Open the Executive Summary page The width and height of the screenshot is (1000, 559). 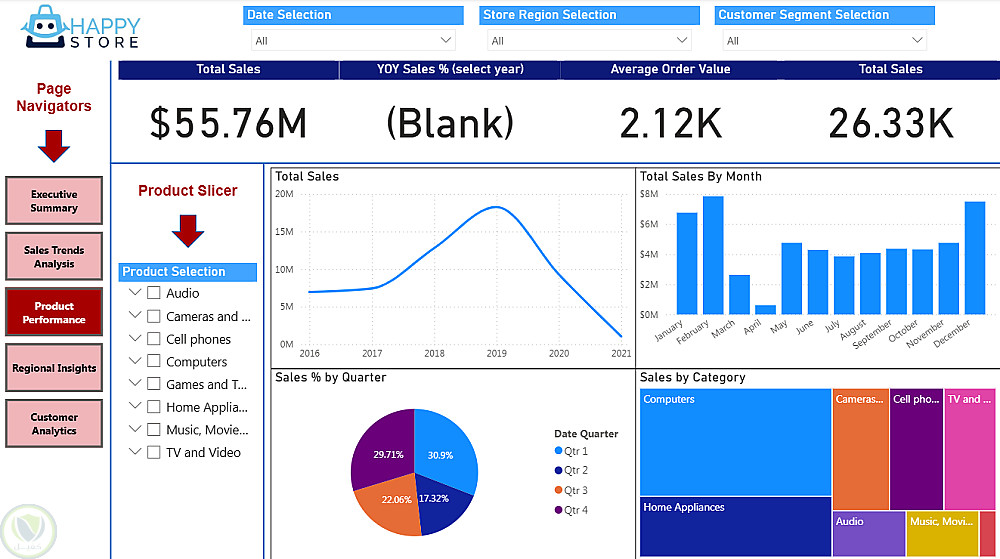(54, 201)
